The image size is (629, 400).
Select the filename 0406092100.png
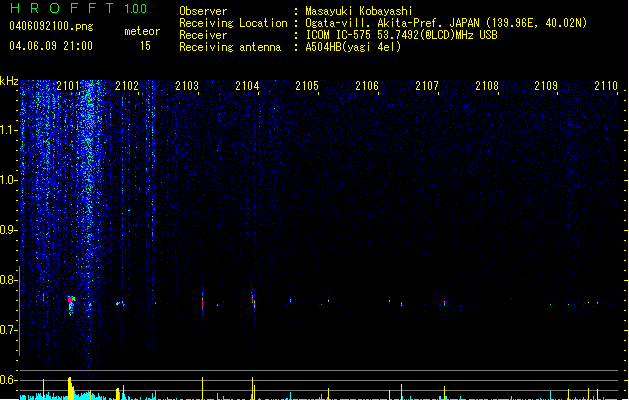coord(51,26)
